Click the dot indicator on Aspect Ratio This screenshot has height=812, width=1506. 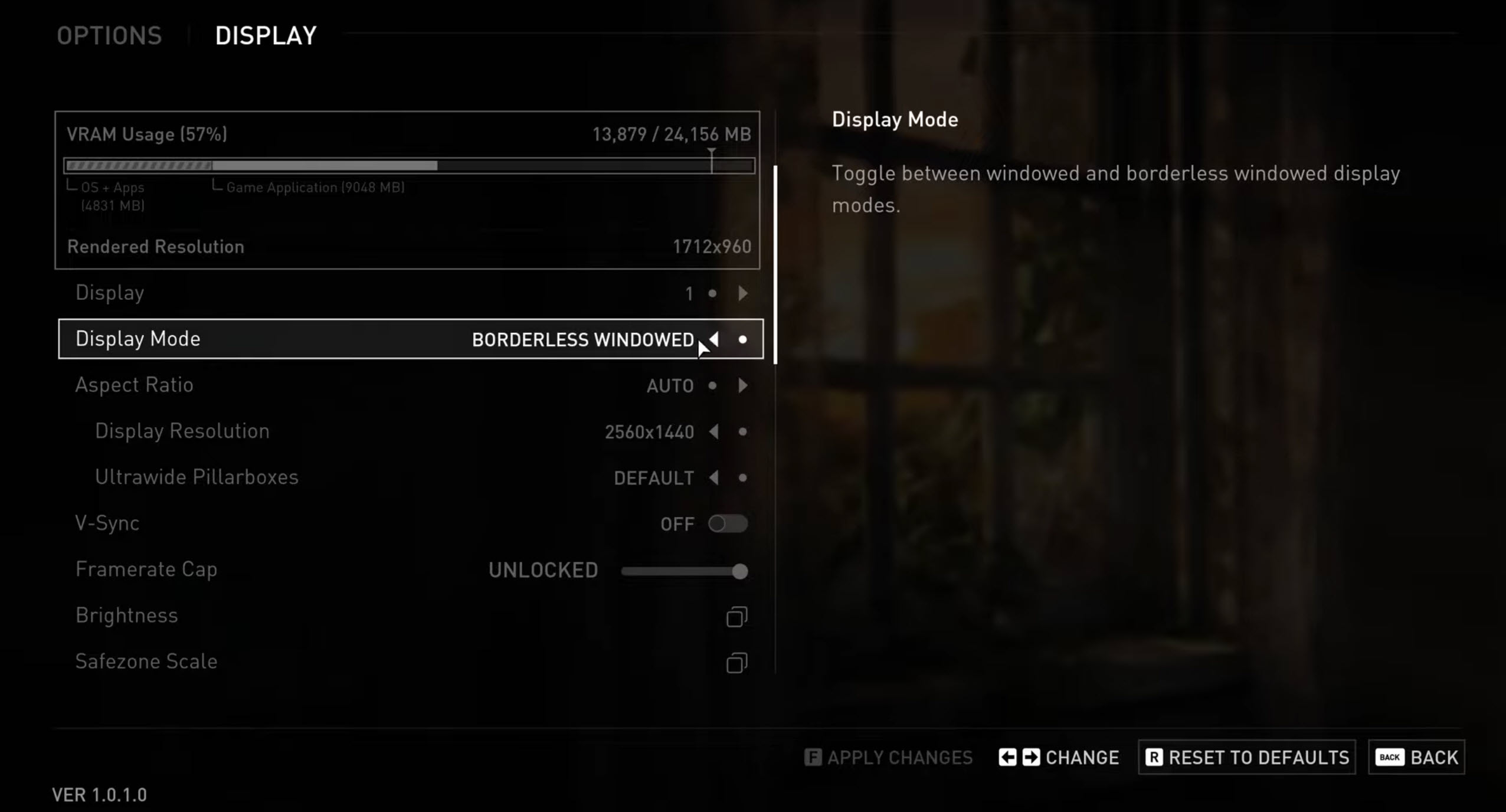(713, 385)
